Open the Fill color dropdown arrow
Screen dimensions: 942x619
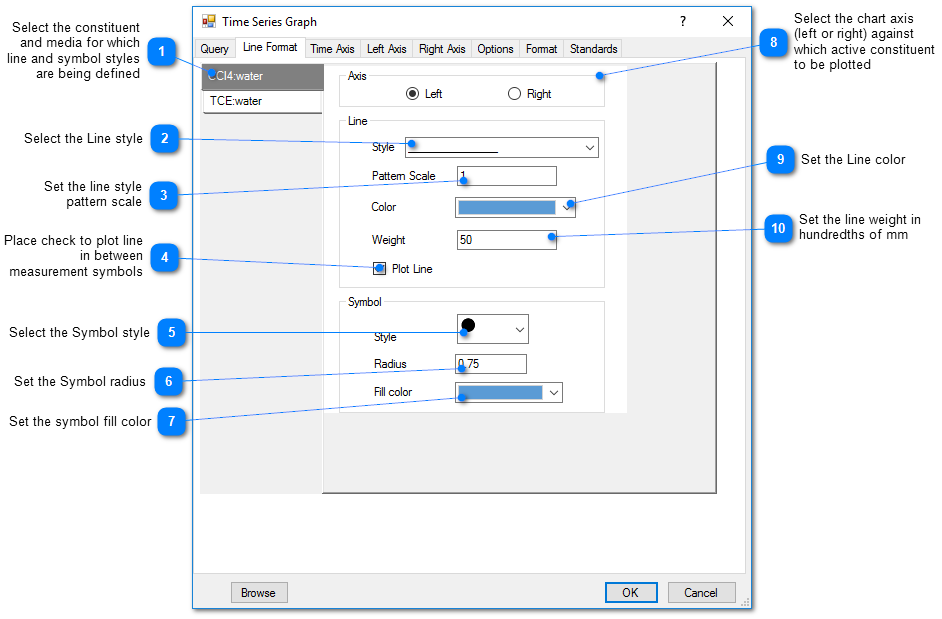pyautogui.click(x=553, y=393)
